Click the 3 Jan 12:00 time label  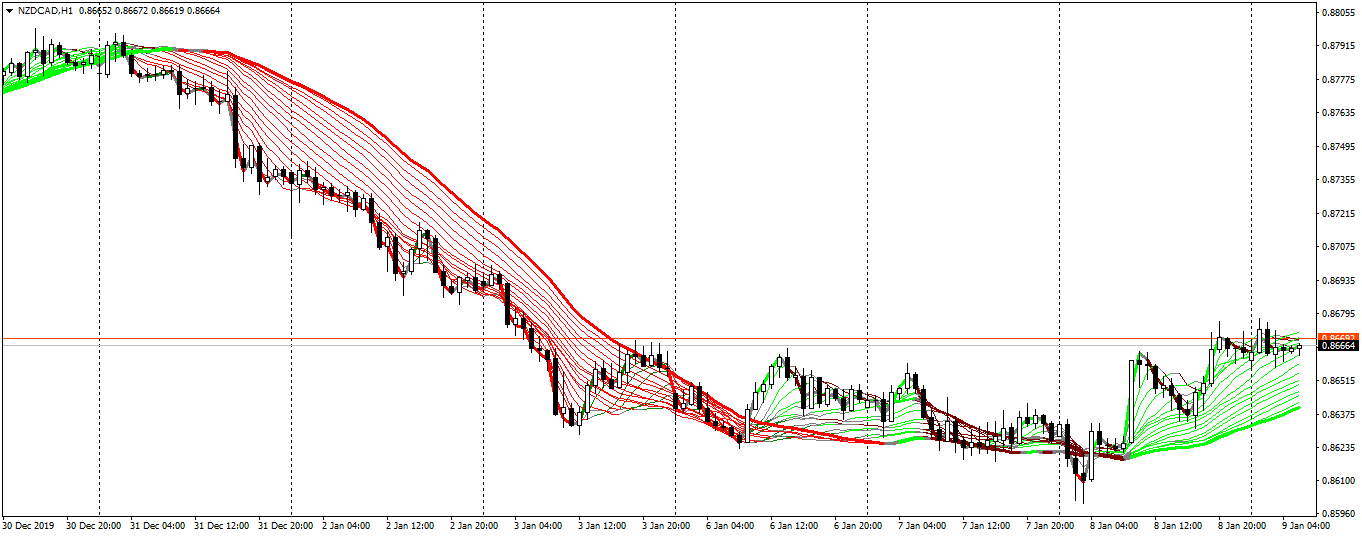[603, 524]
